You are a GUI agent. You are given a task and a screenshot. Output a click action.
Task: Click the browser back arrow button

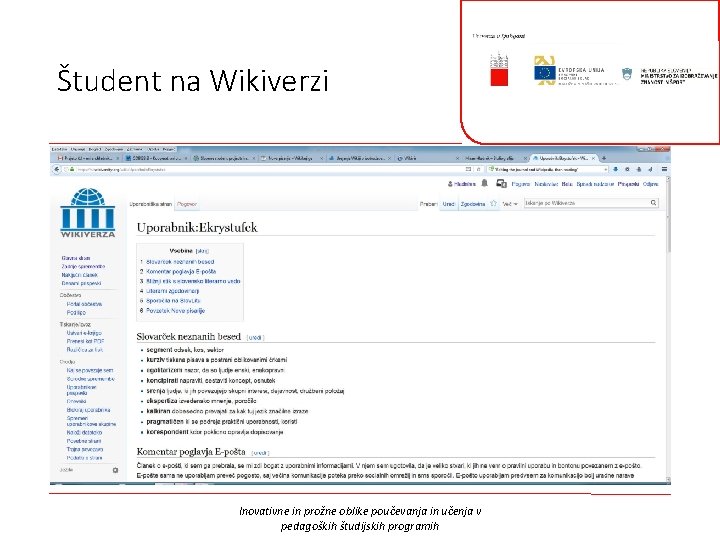[57, 169]
